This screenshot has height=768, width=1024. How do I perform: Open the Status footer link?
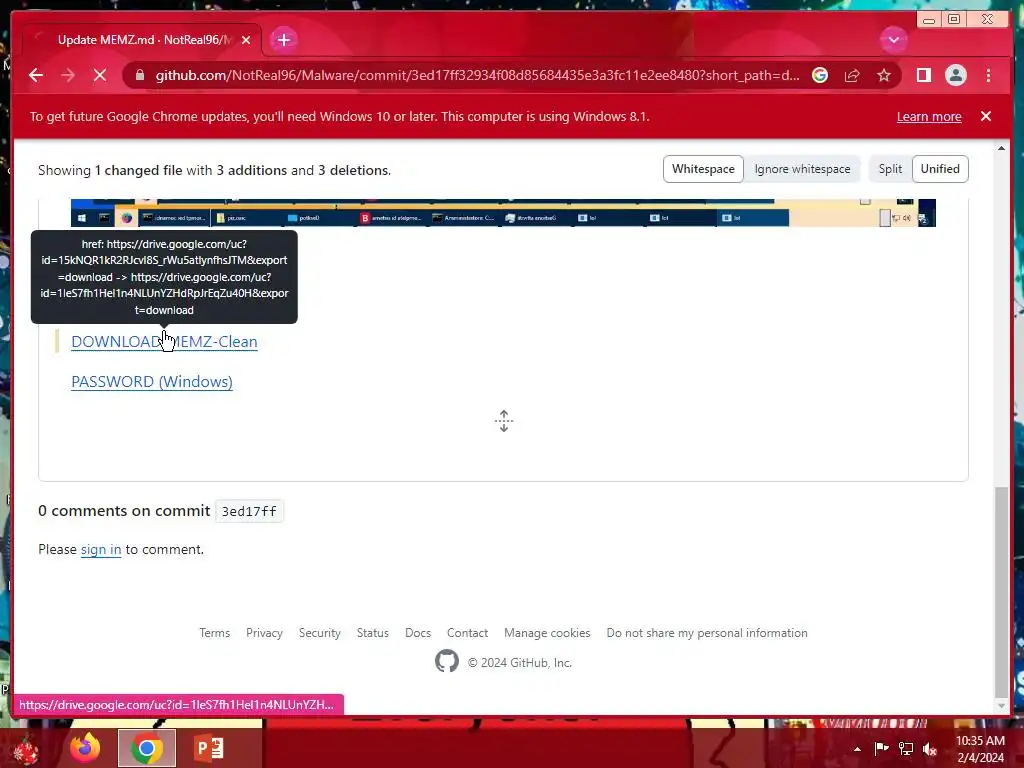point(373,633)
